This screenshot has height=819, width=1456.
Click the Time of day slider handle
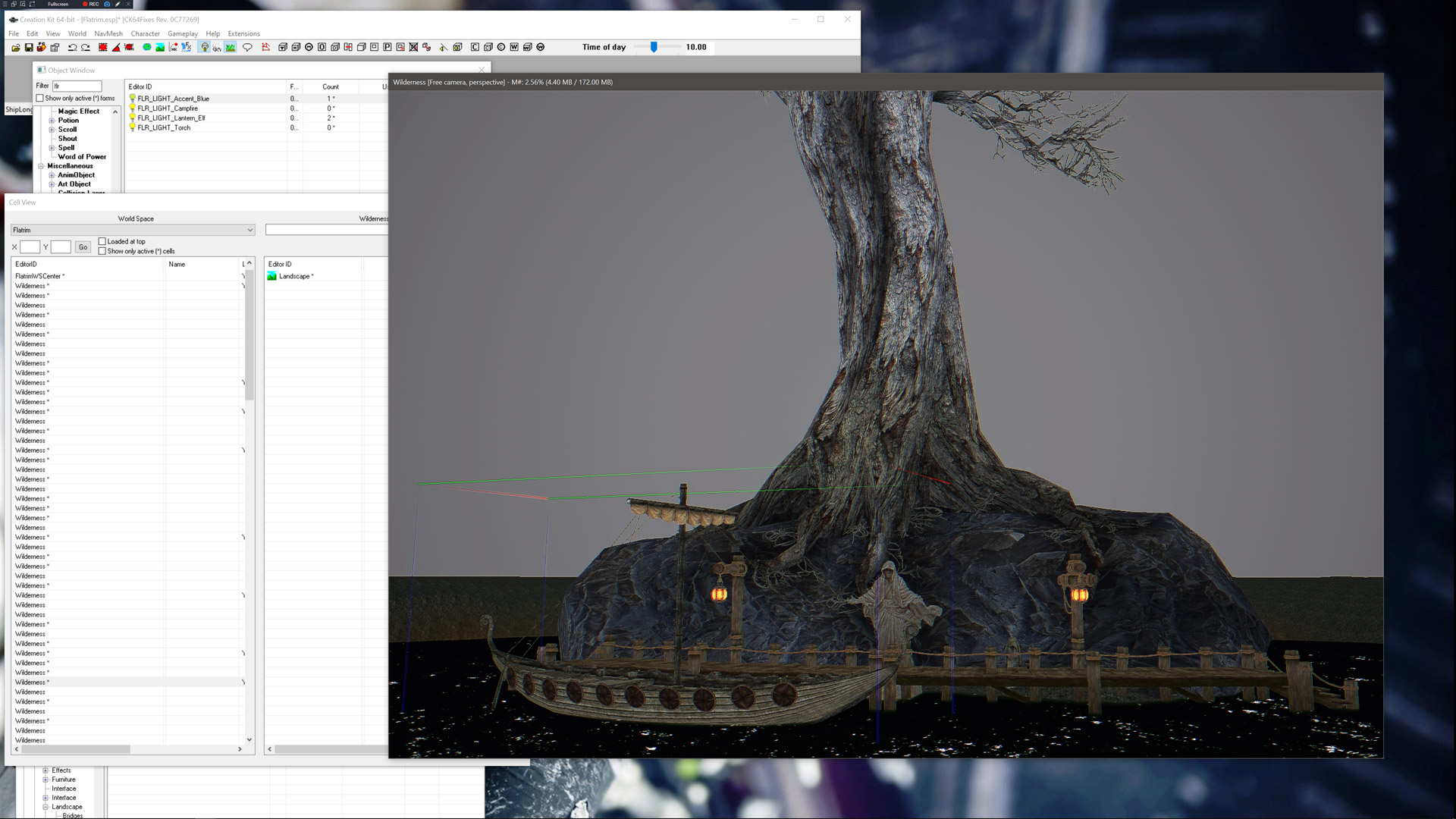[x=654, y=47]
